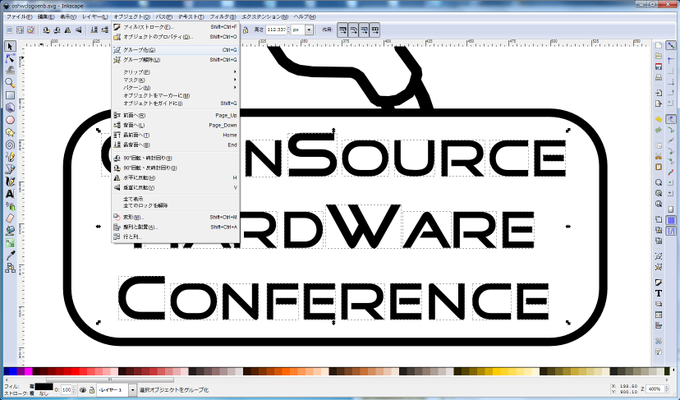
Task: Expand the パターン submenu
Action: (x=175, y=88)
